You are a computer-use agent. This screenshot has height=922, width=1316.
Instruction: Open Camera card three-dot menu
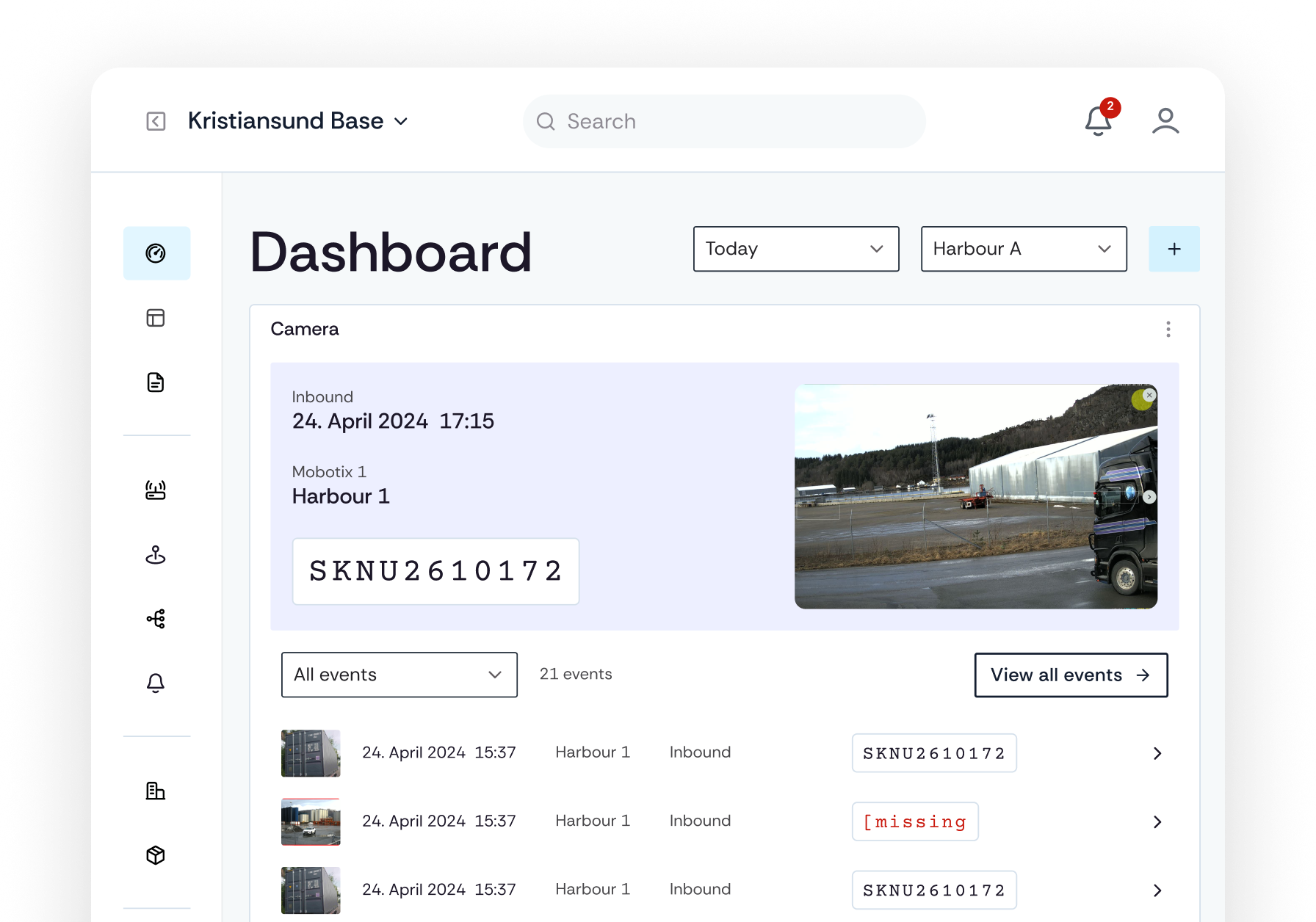pyautogui.click(x=1168, y=329)
